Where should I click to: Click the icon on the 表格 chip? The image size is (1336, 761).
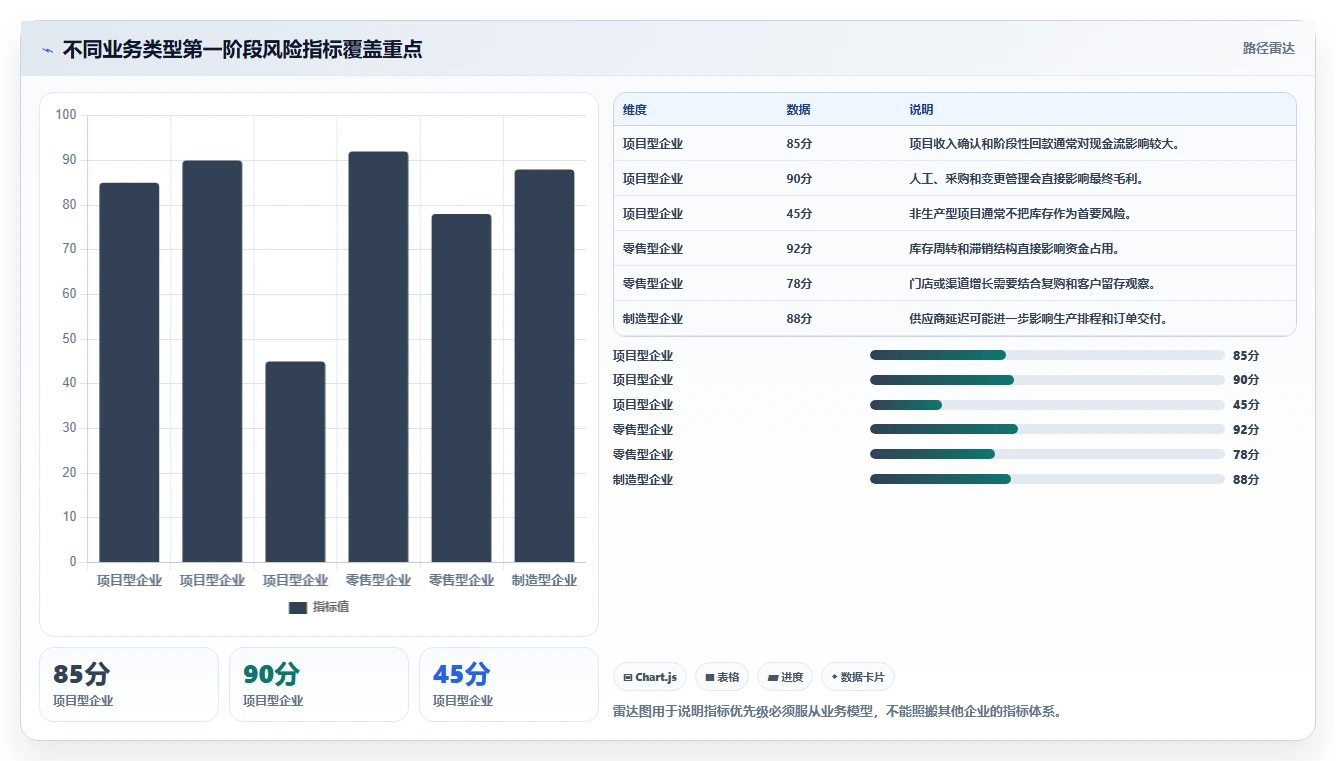pos(709,677)
